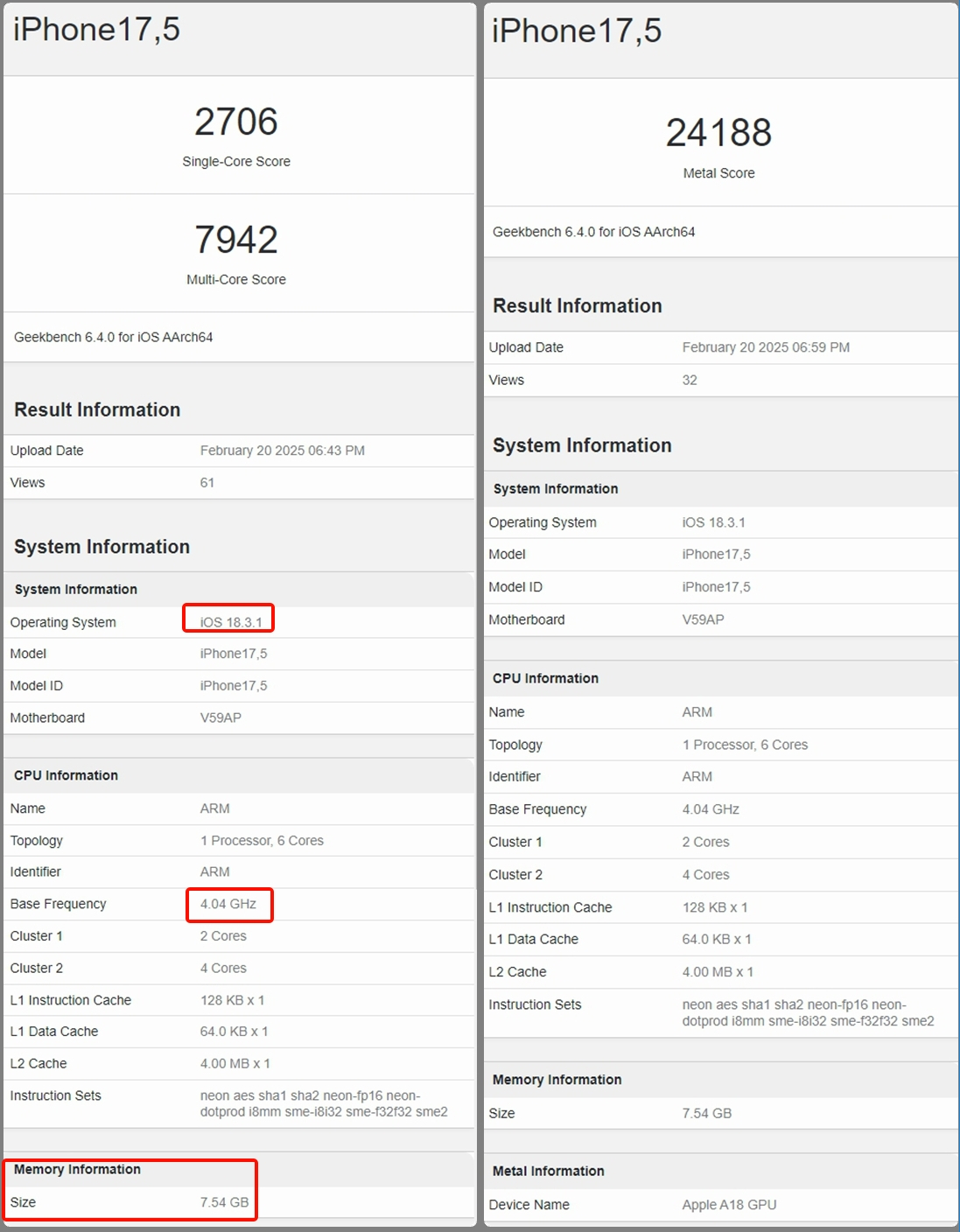Screen dimensions: 960x1232
Task: Click Cluster 1 '2 Cores' on Metal score page
Action: (x=705, y=842)
